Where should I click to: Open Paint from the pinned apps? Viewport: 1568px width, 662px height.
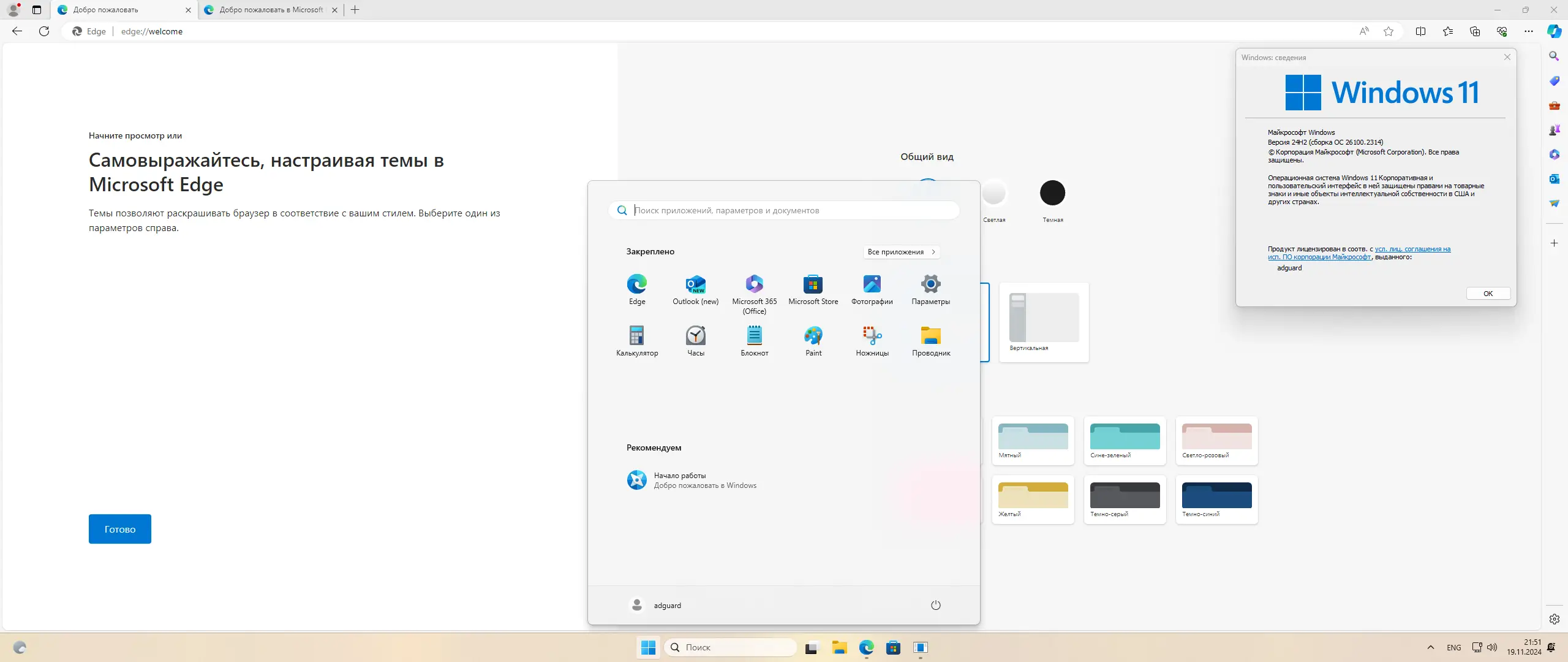(x=813, y=340)
